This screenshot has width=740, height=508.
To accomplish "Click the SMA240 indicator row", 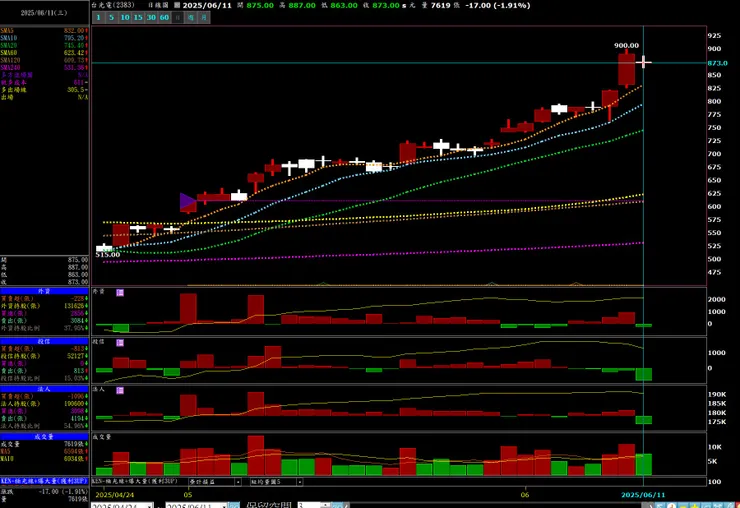I will click(x=44, y=68).
